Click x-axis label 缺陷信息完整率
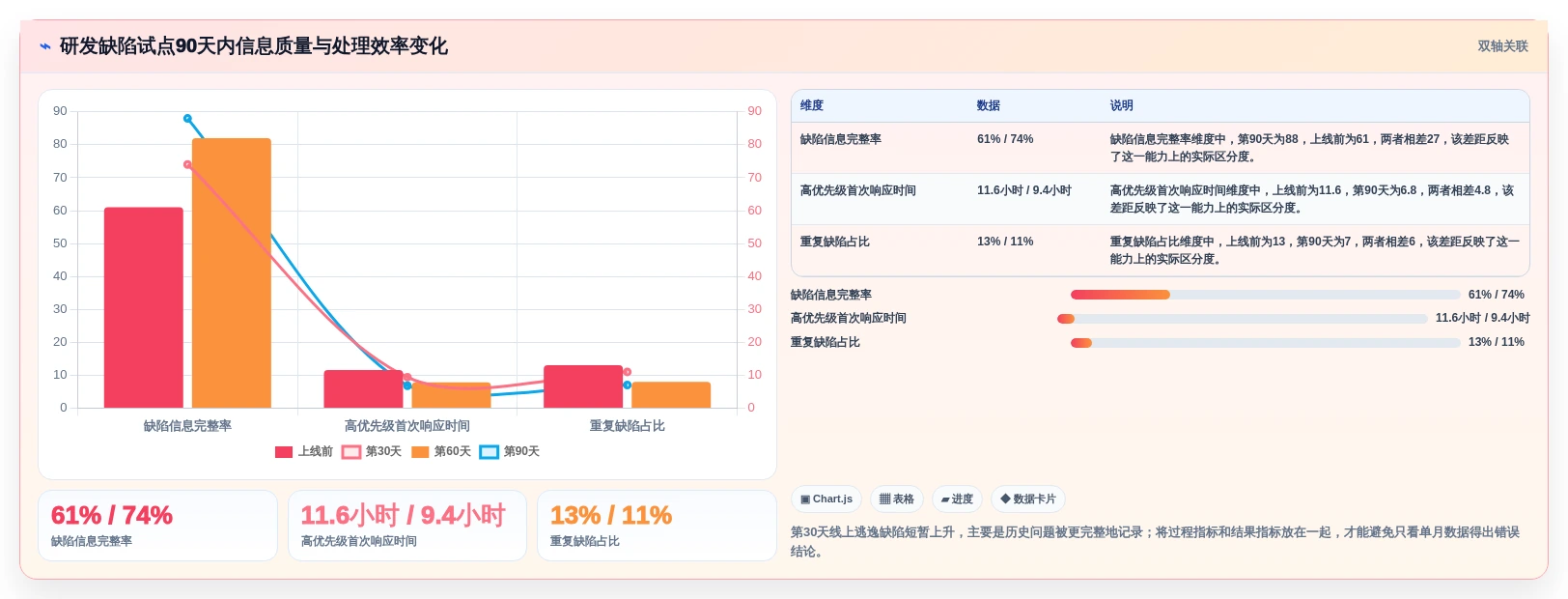Screen dimensions: 1568x599 click(x=187, y=426)
